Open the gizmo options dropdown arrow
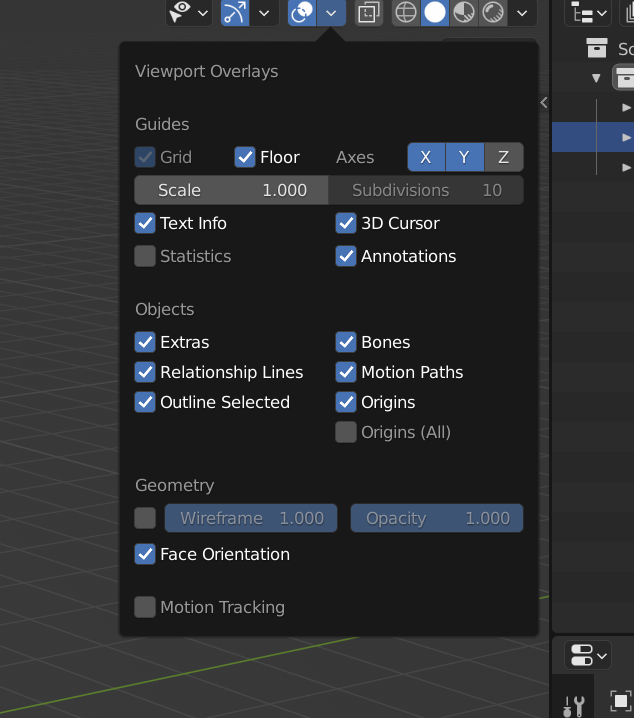Viewport: 634px width, 718px height. (x=264, y=12)
